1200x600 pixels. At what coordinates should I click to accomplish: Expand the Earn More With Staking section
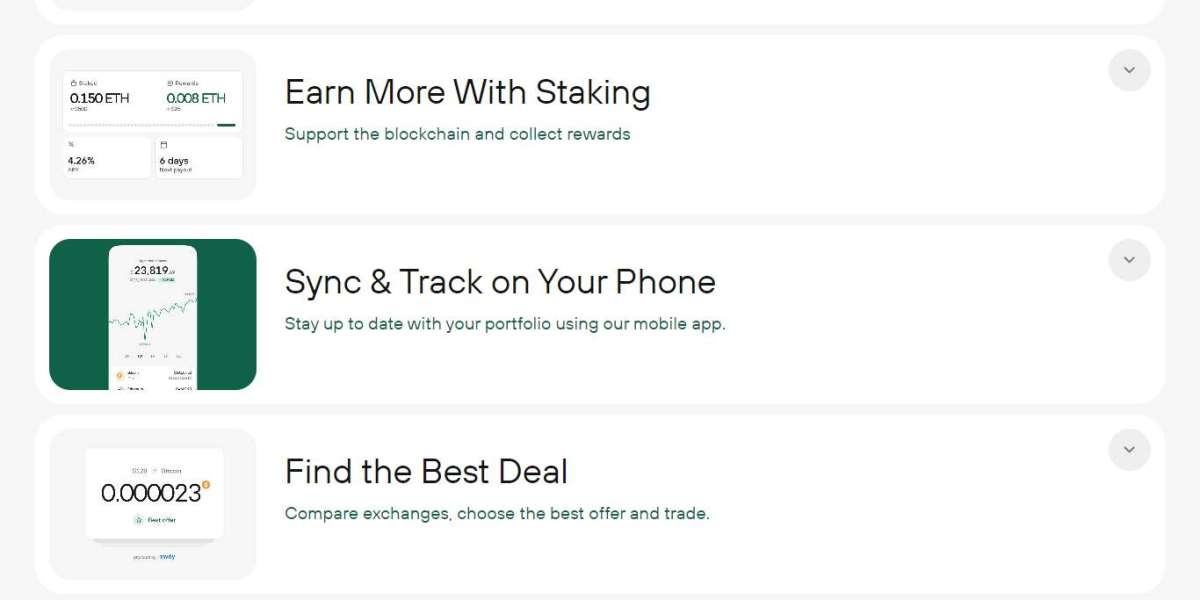[x=1129, y=70]
